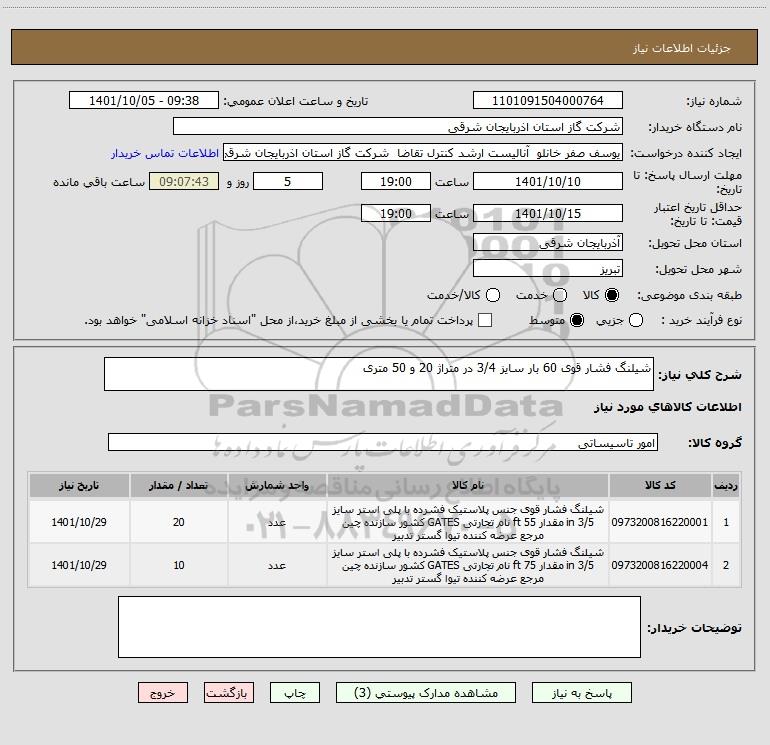770x745 pixels.
Task: Select the متوسط purchase type radio
Action: pos(577,320)
